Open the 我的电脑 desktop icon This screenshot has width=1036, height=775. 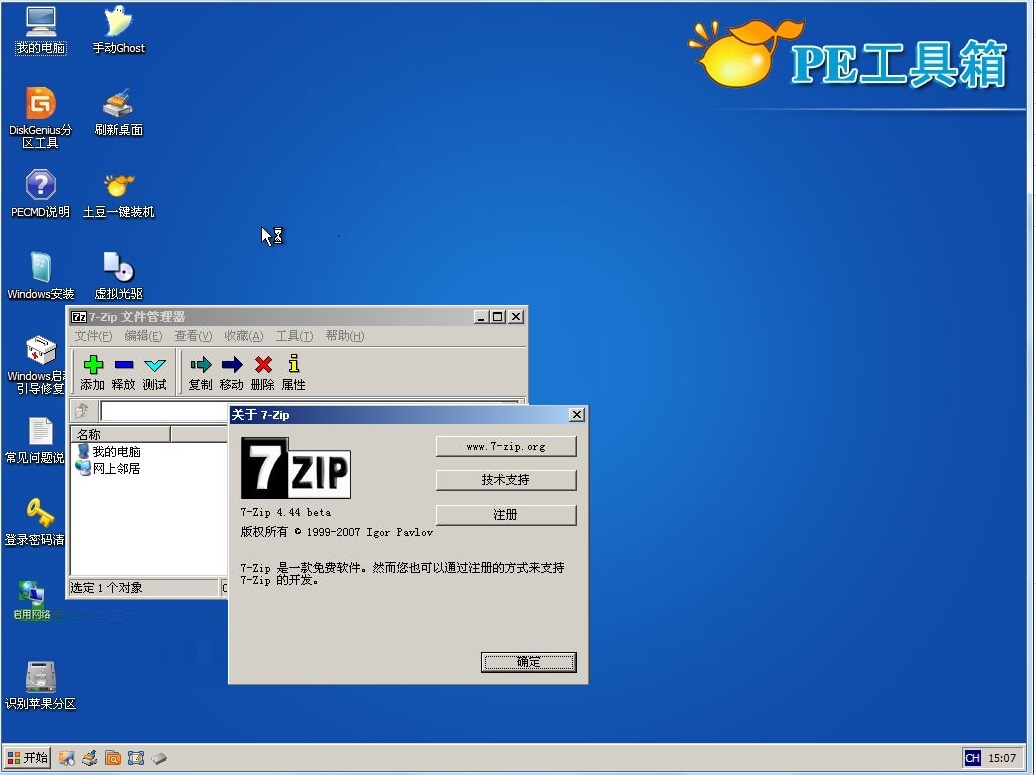[x=40, y=30]
